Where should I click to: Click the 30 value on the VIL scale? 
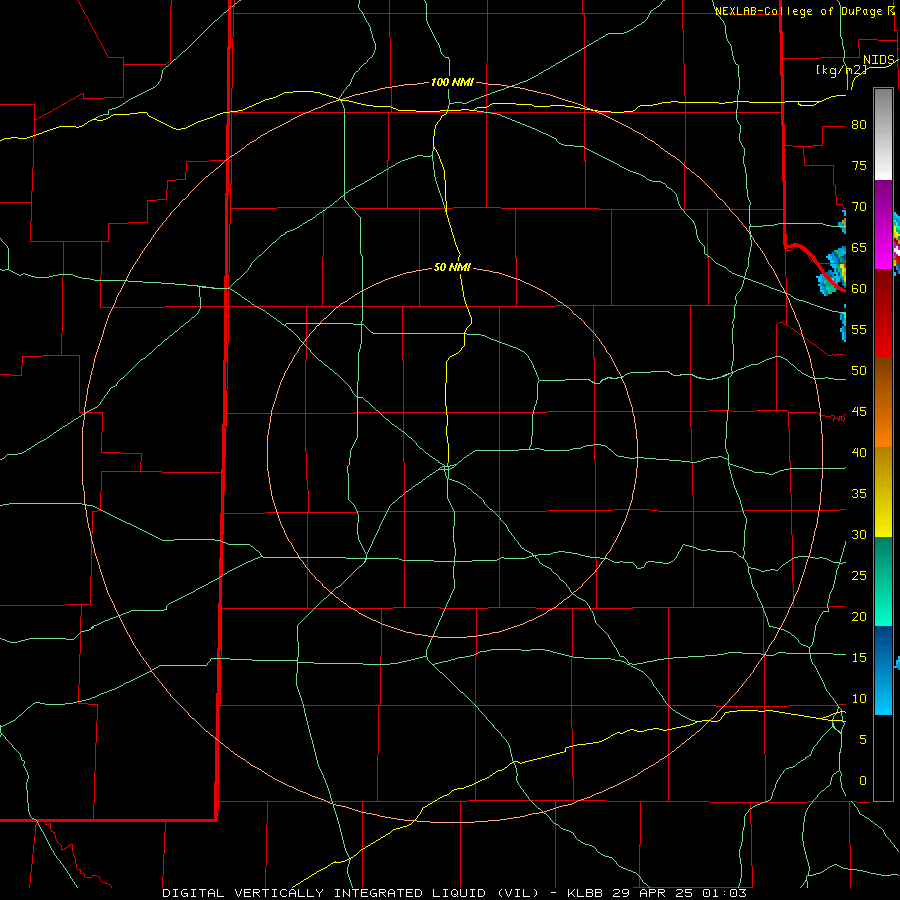pos(859,535)
